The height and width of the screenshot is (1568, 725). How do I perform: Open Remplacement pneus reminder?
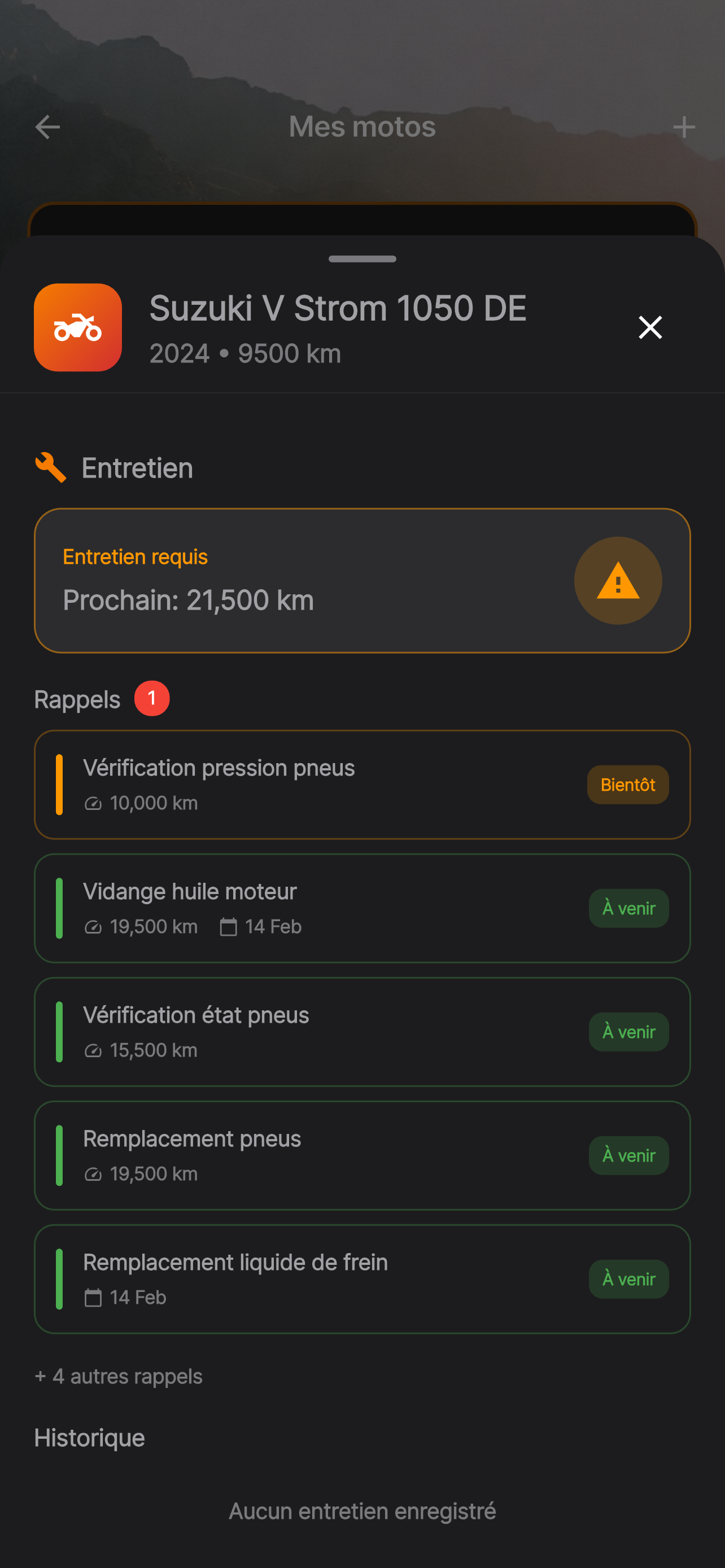click(362, 1155)
